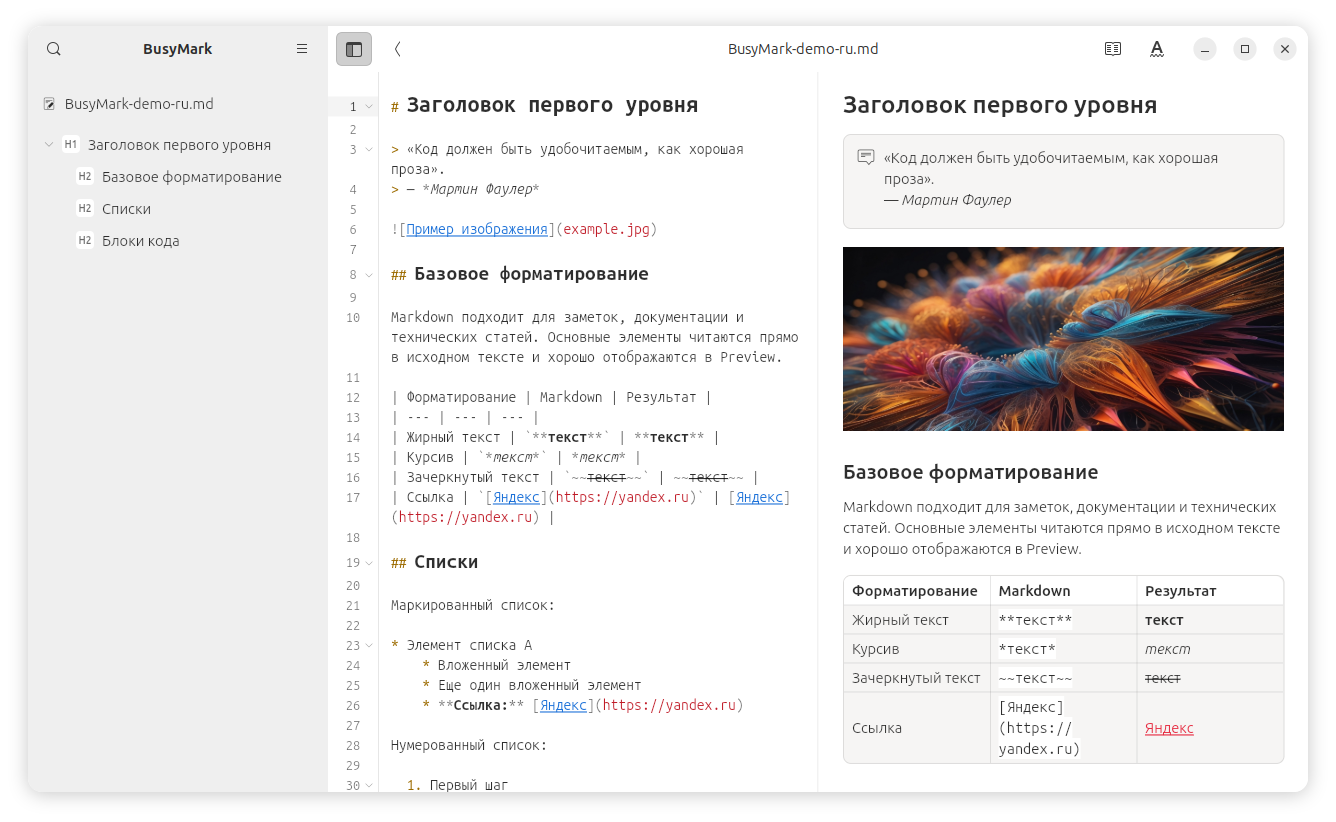Click the BusyMark sidebar title
The width and height of the screenshot is (1336, 822).
[178, 49]
